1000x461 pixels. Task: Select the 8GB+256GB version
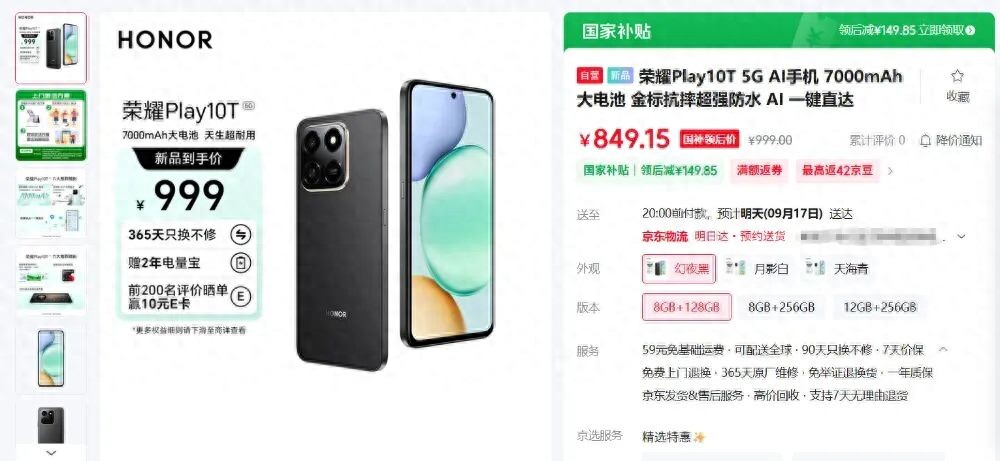point(781,307)
